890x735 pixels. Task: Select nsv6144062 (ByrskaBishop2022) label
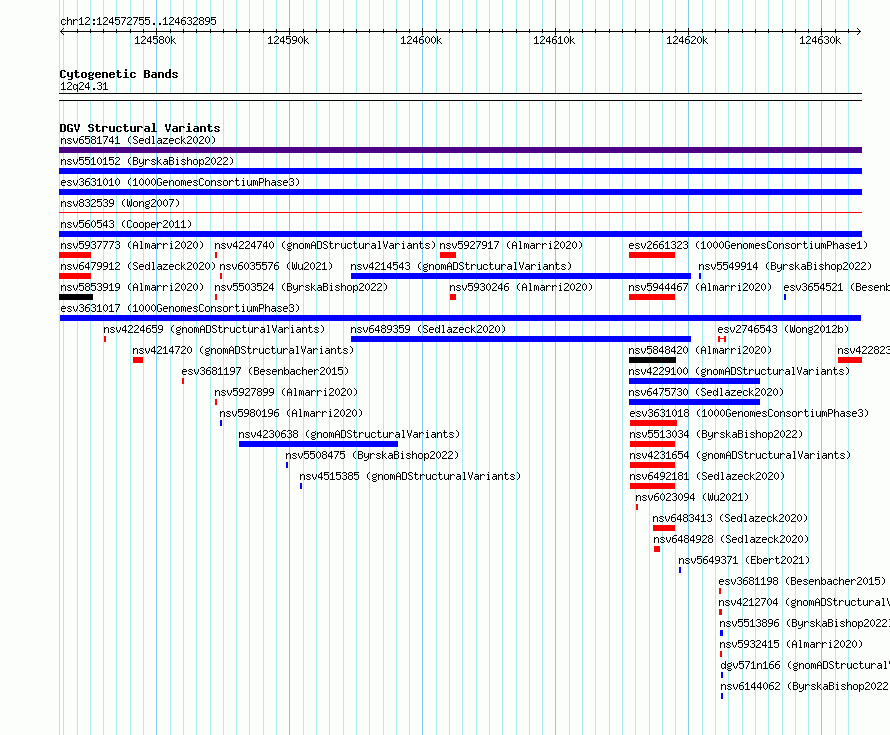[x=805, y=686]
